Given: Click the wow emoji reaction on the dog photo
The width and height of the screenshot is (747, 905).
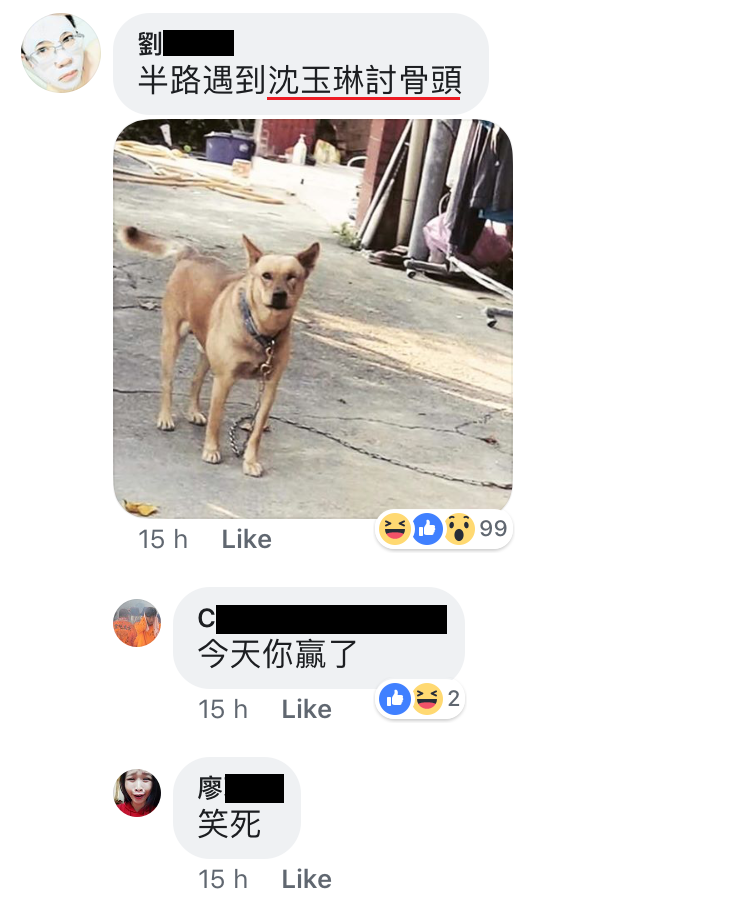Looking at the screenshot, I should point(460,529).
